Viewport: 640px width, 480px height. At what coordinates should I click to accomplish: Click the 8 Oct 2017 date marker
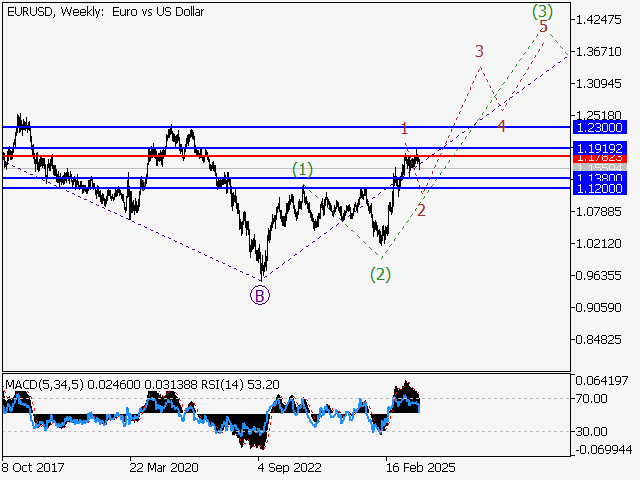[35, 466]
